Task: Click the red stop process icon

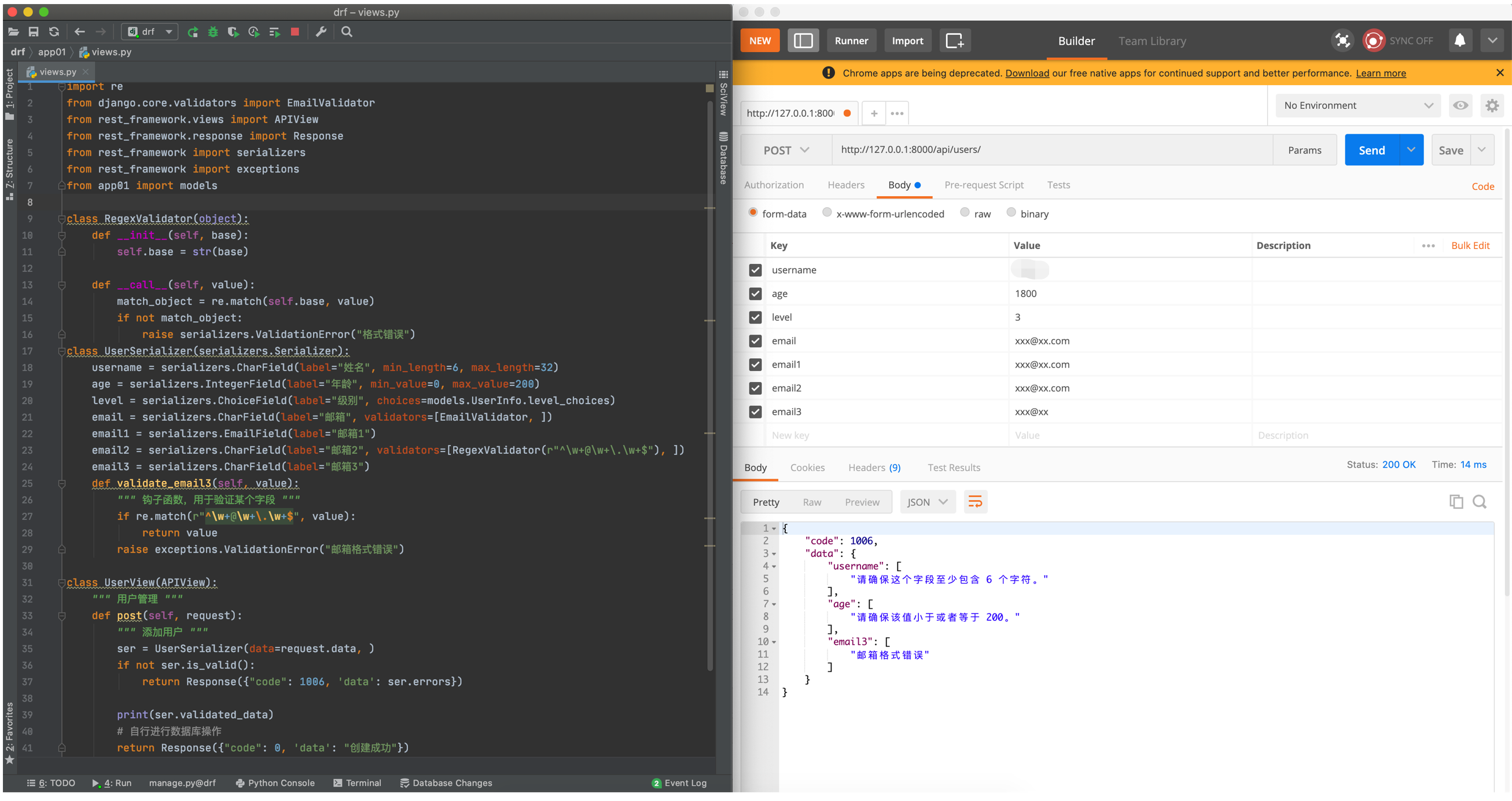Action: (x=295, y=32)
